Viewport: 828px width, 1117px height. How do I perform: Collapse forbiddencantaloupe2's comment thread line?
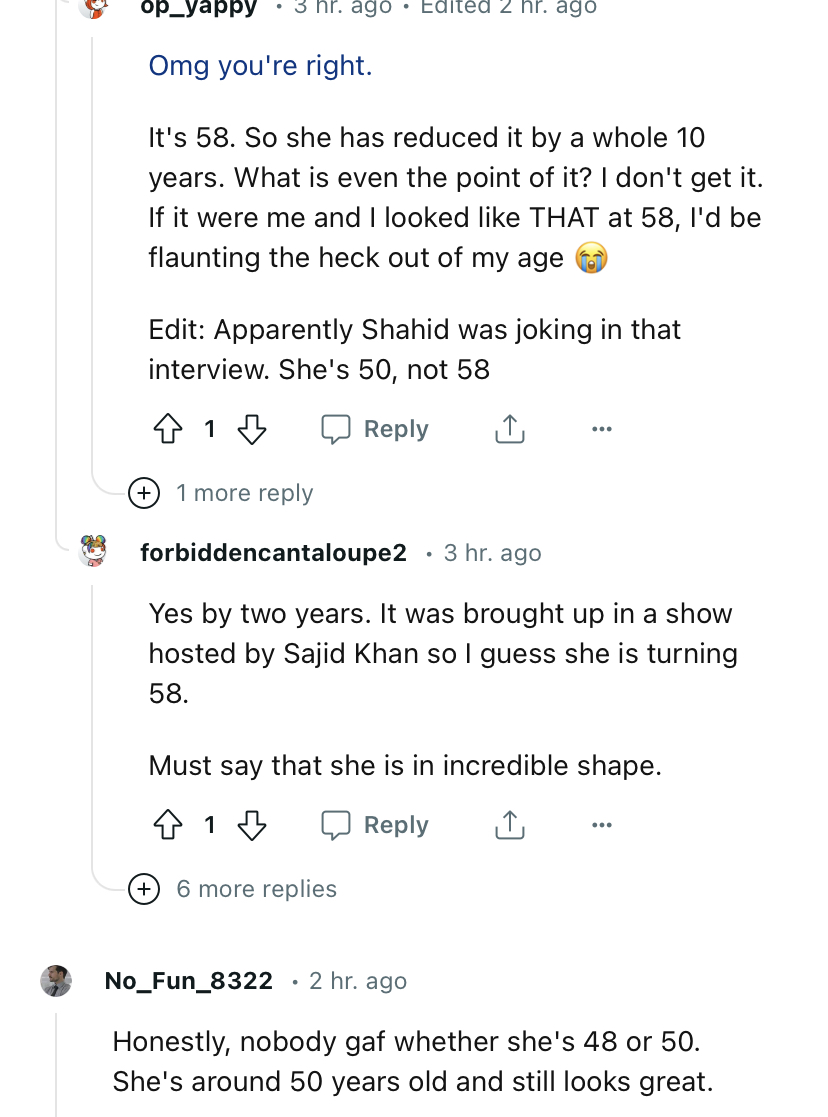[x=93, y=720]
